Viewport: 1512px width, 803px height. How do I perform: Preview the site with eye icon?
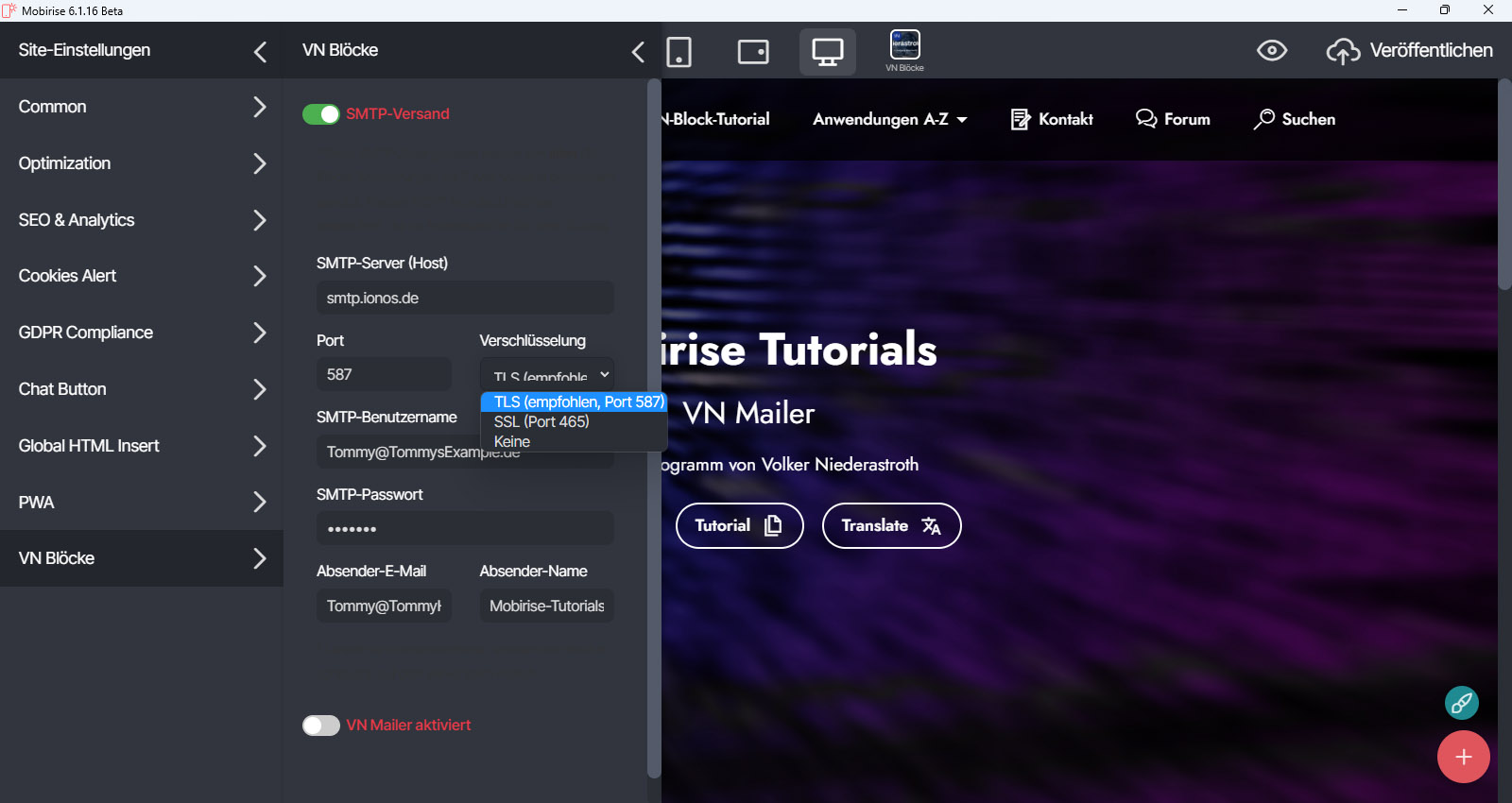click(1272, 51)
